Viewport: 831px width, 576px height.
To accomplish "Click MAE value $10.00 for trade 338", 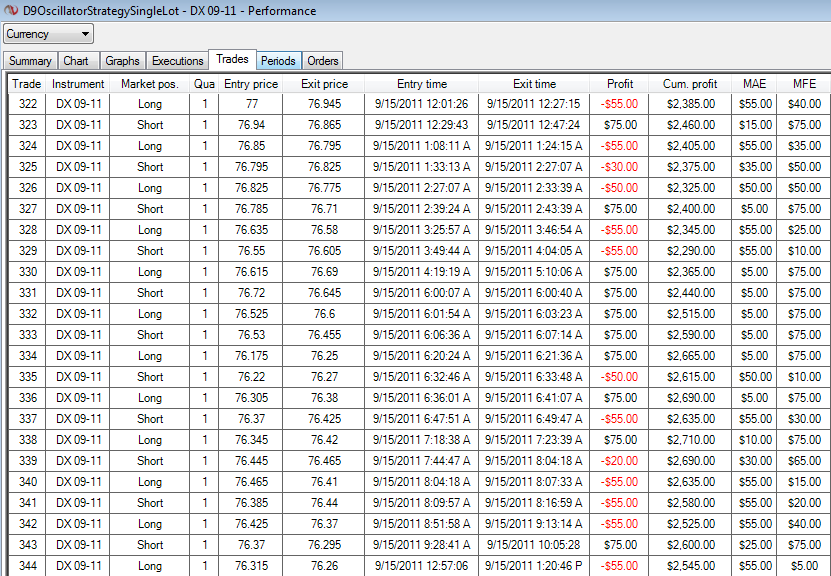I will point(755,440).
